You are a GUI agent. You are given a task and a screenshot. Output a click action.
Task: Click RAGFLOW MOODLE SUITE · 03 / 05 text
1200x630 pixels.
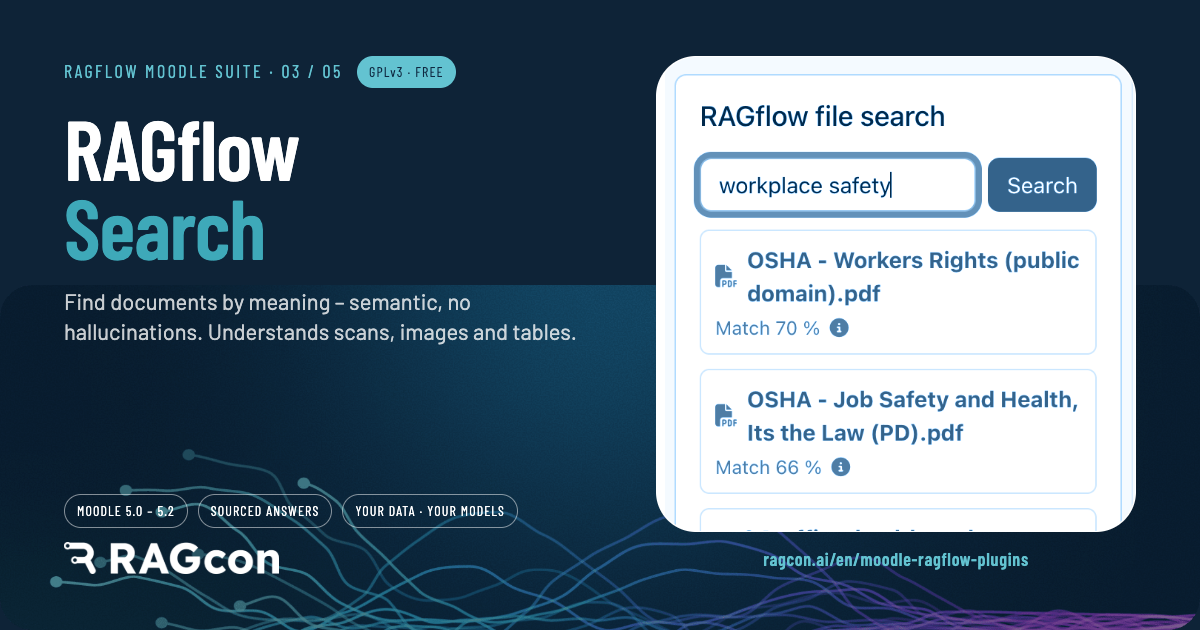[x=203, y=72]
